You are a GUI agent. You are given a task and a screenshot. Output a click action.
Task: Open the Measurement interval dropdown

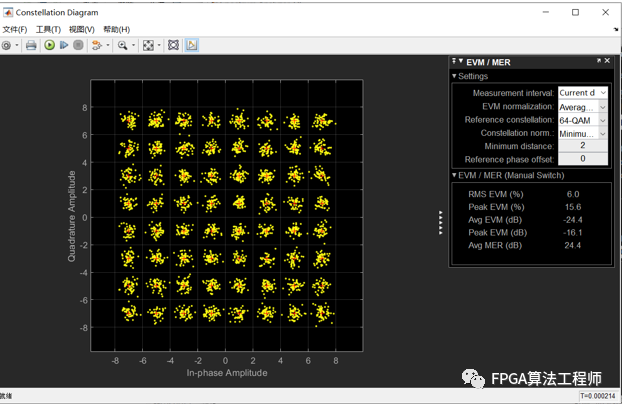click(582, 93)
